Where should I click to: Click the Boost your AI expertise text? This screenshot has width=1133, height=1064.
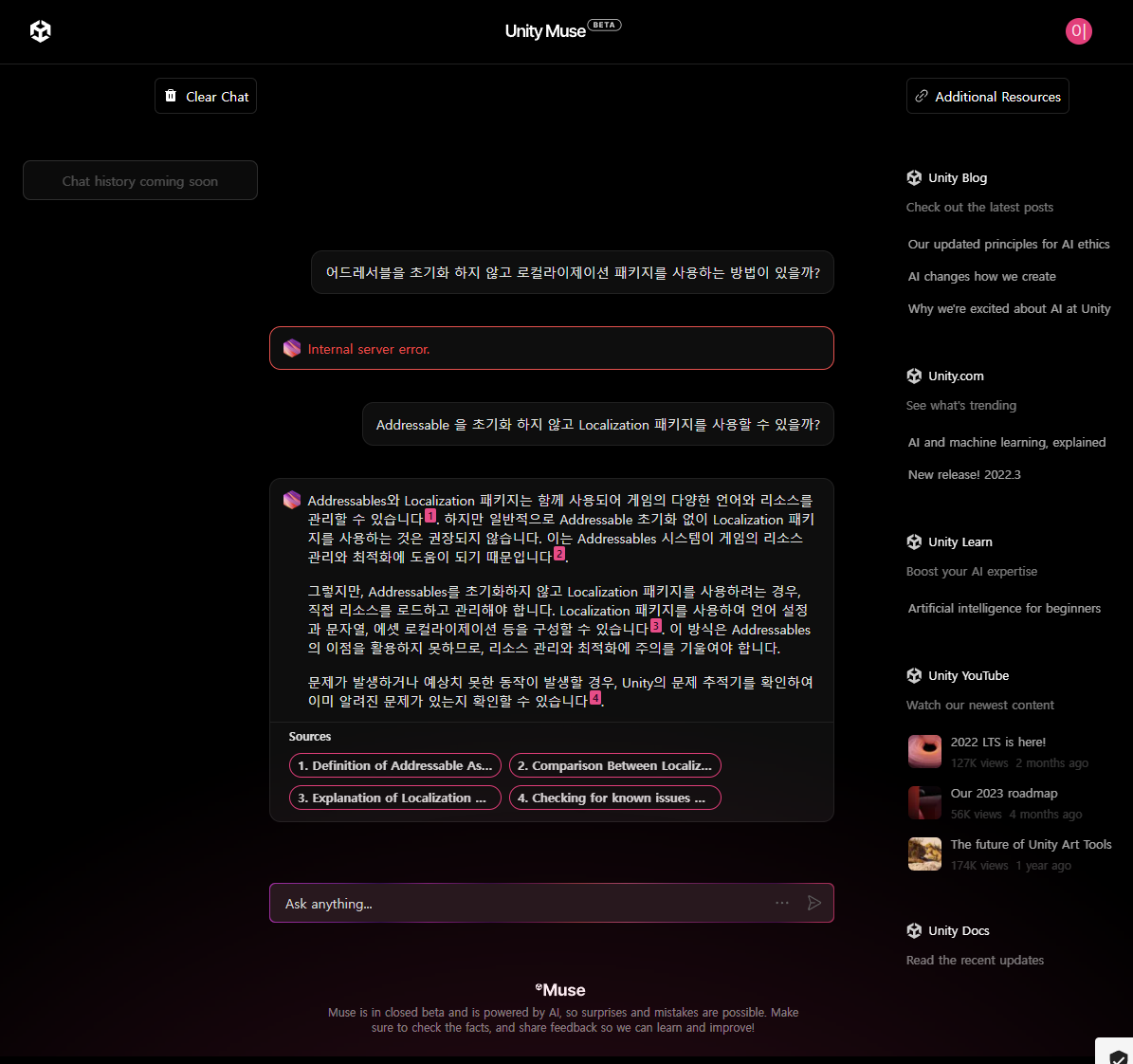pyautogui.click(x=972, y=572)
